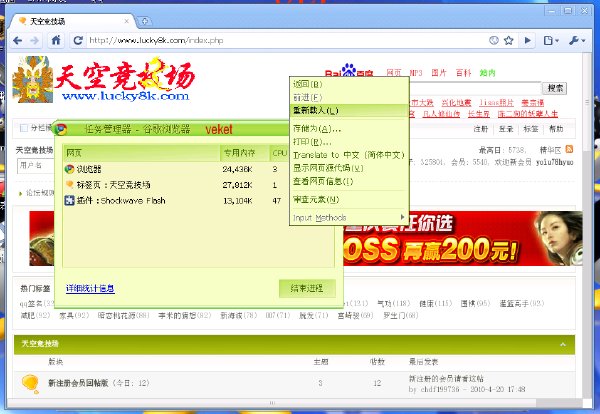Click the browser back arrow
The image size is (600, 414).
click(x=18, y=41)
